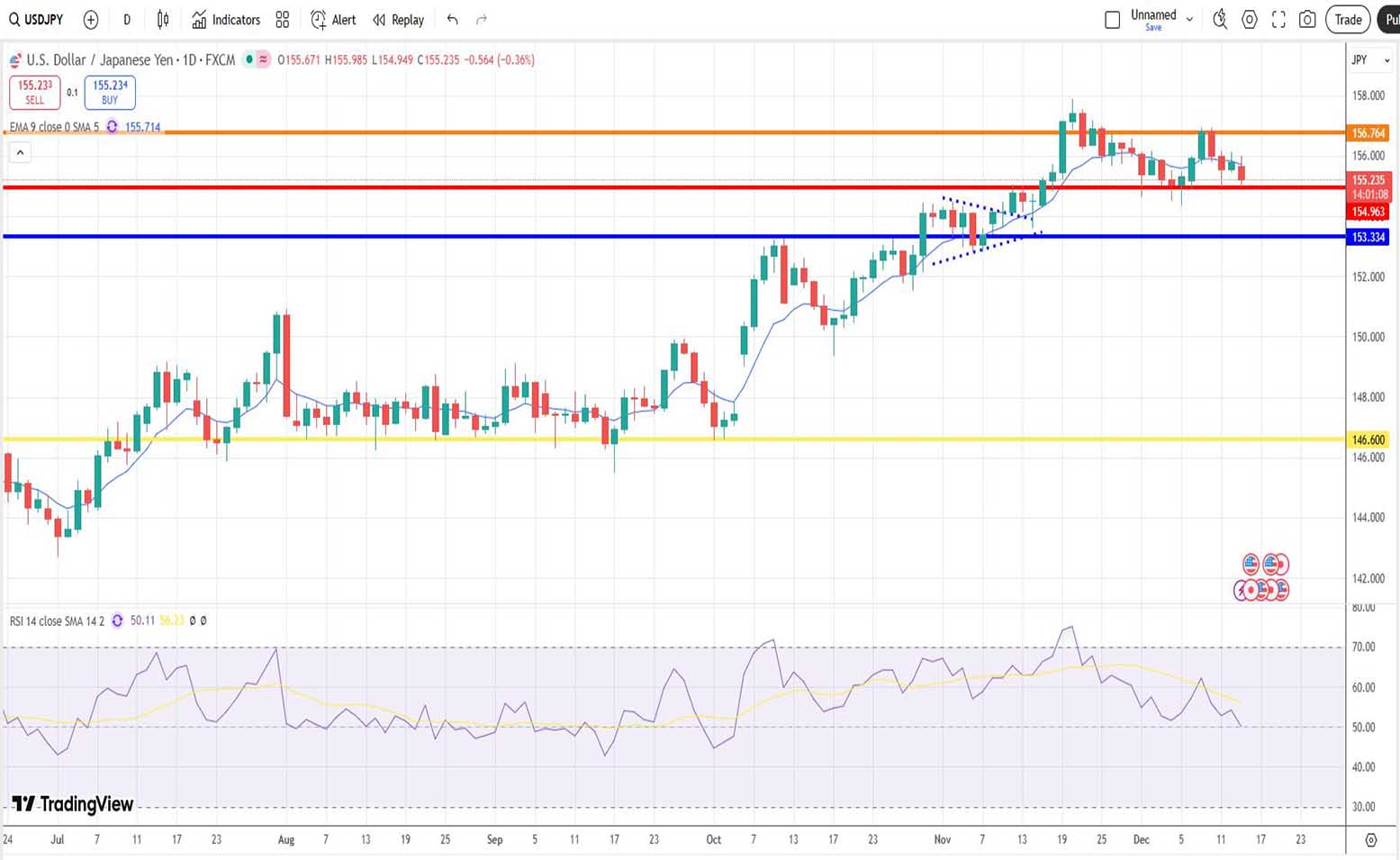
Task: Expand the Unnamed layout dropdown arrow
Action: 1189,20
